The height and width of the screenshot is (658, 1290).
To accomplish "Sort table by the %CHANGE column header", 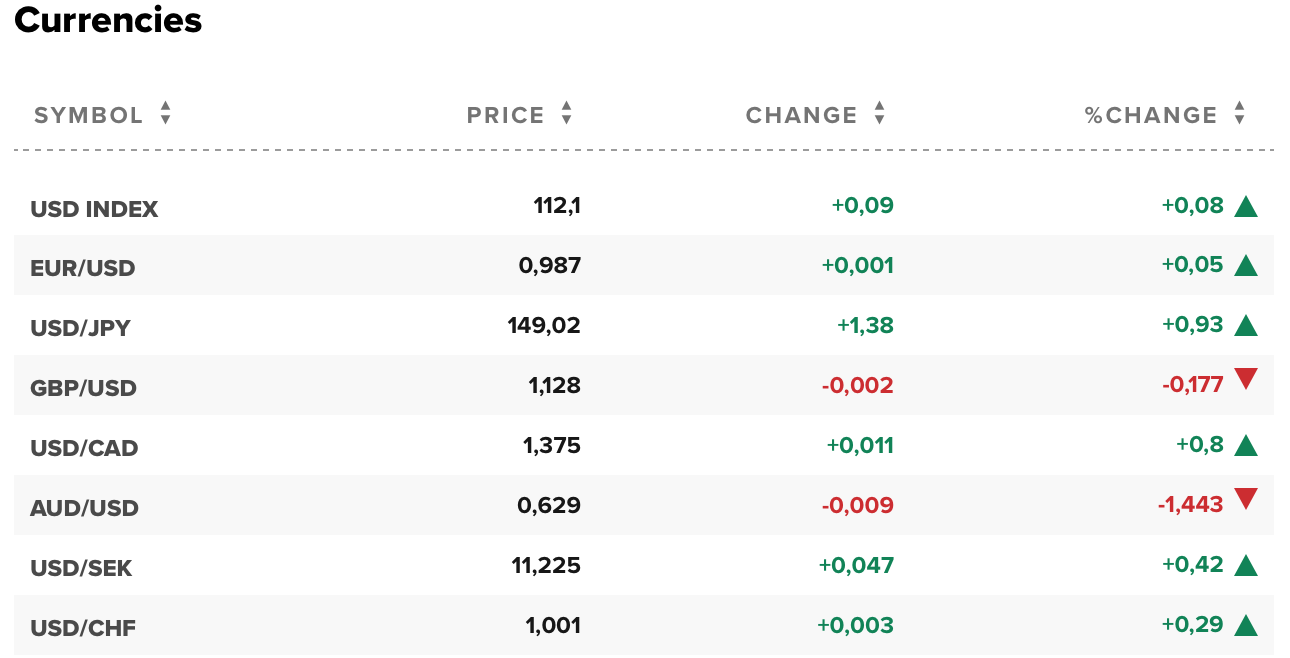I will tap(1151, 115).
